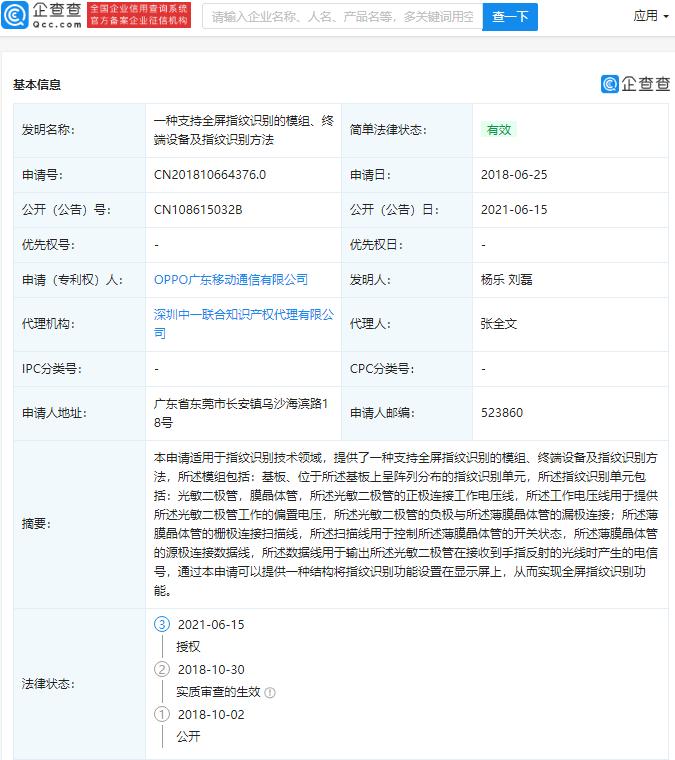Click the 基本信息 section heading
675x760 pixels.
(37, 85)
